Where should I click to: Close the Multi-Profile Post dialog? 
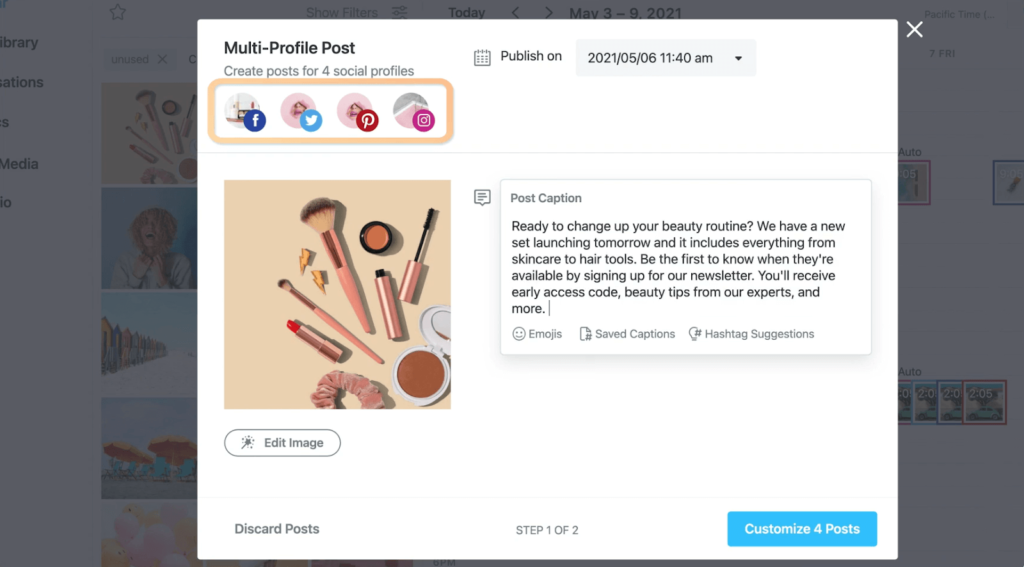click(914, 29)
